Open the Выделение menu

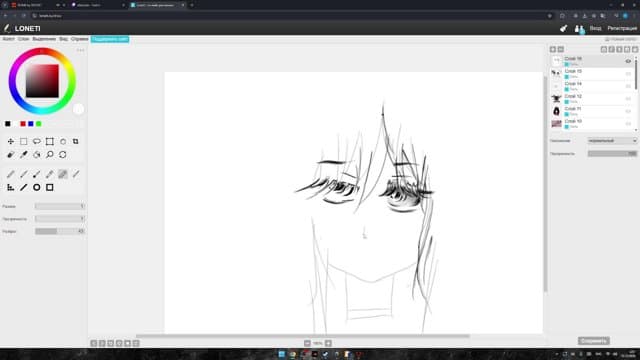44,39
